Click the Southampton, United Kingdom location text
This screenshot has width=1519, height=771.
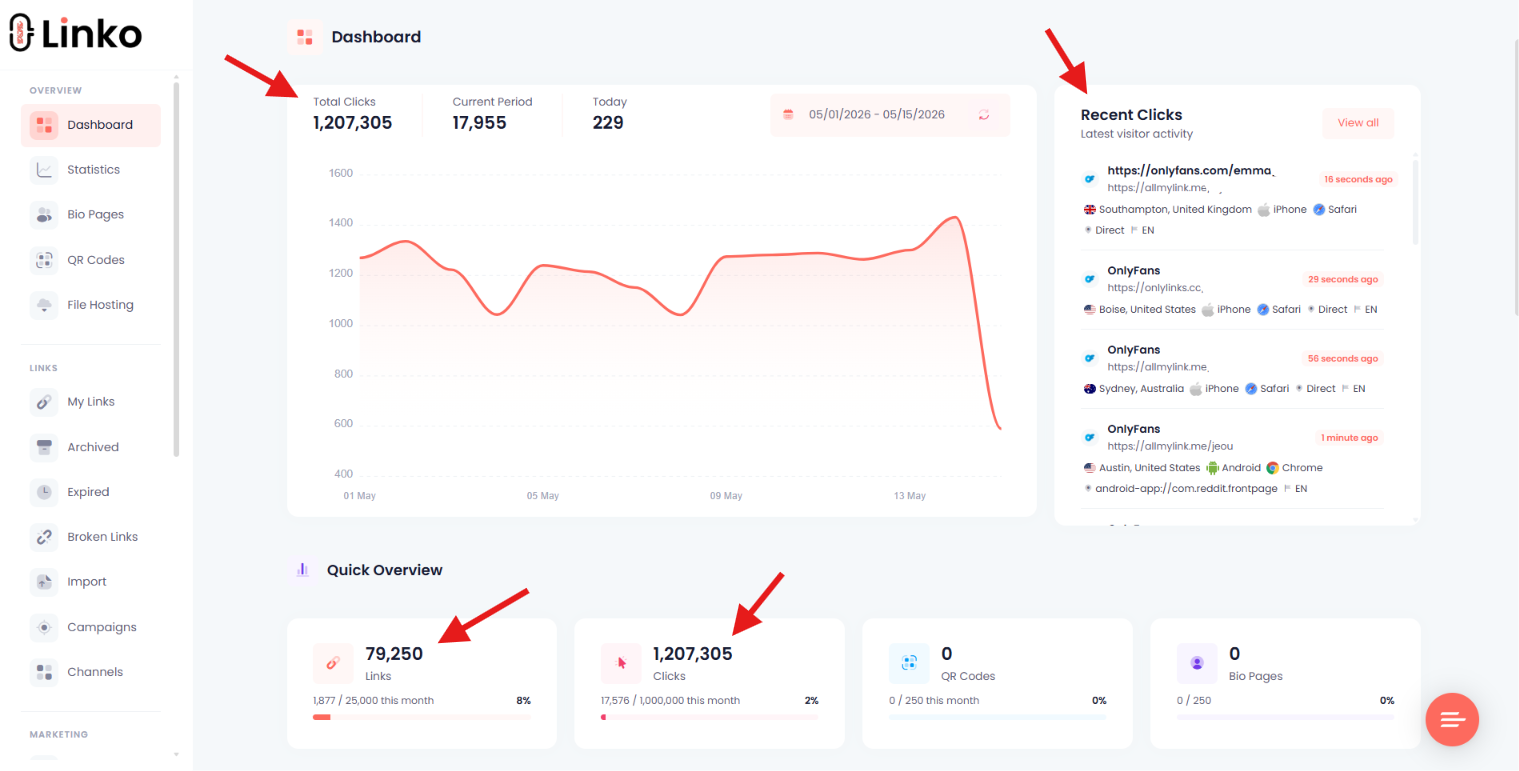click(1175, 210)
